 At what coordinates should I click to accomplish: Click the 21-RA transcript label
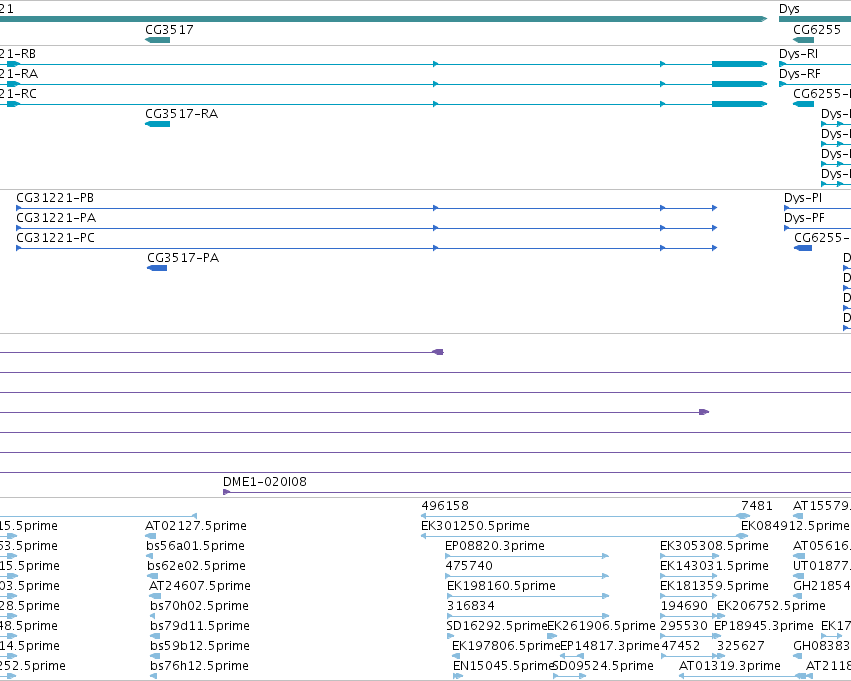pyautogui.click(x=19, y=74)
